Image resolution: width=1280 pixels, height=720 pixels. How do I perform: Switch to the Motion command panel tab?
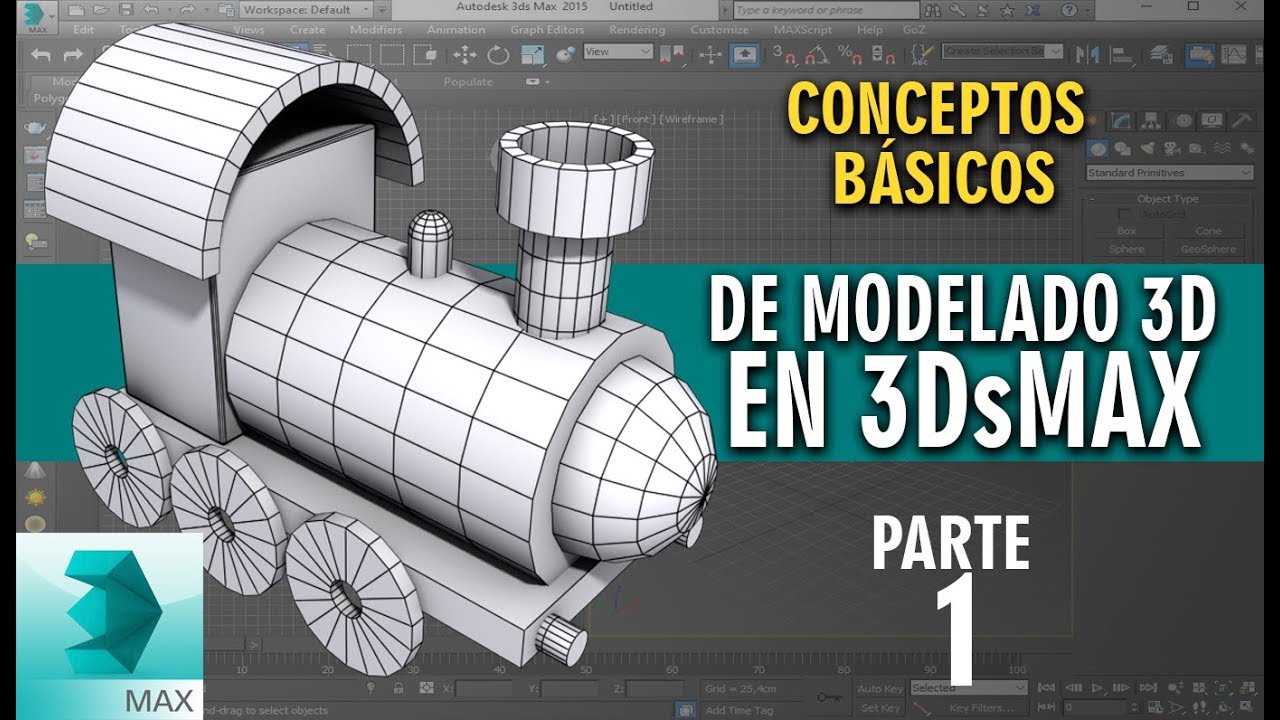pyautogui.click(x=1183, y=121)
